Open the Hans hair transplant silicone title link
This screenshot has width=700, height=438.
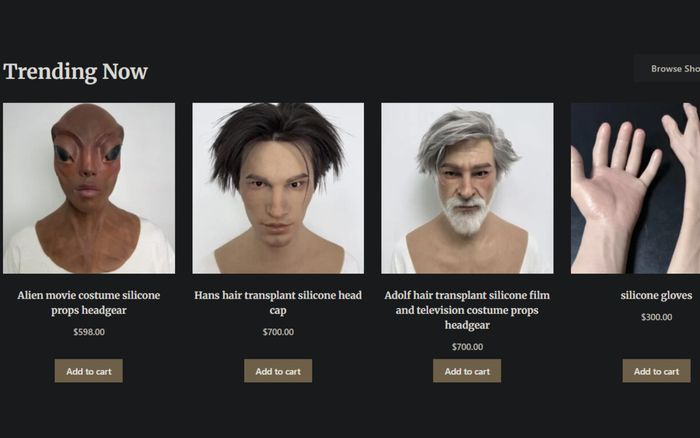point(278,303)
